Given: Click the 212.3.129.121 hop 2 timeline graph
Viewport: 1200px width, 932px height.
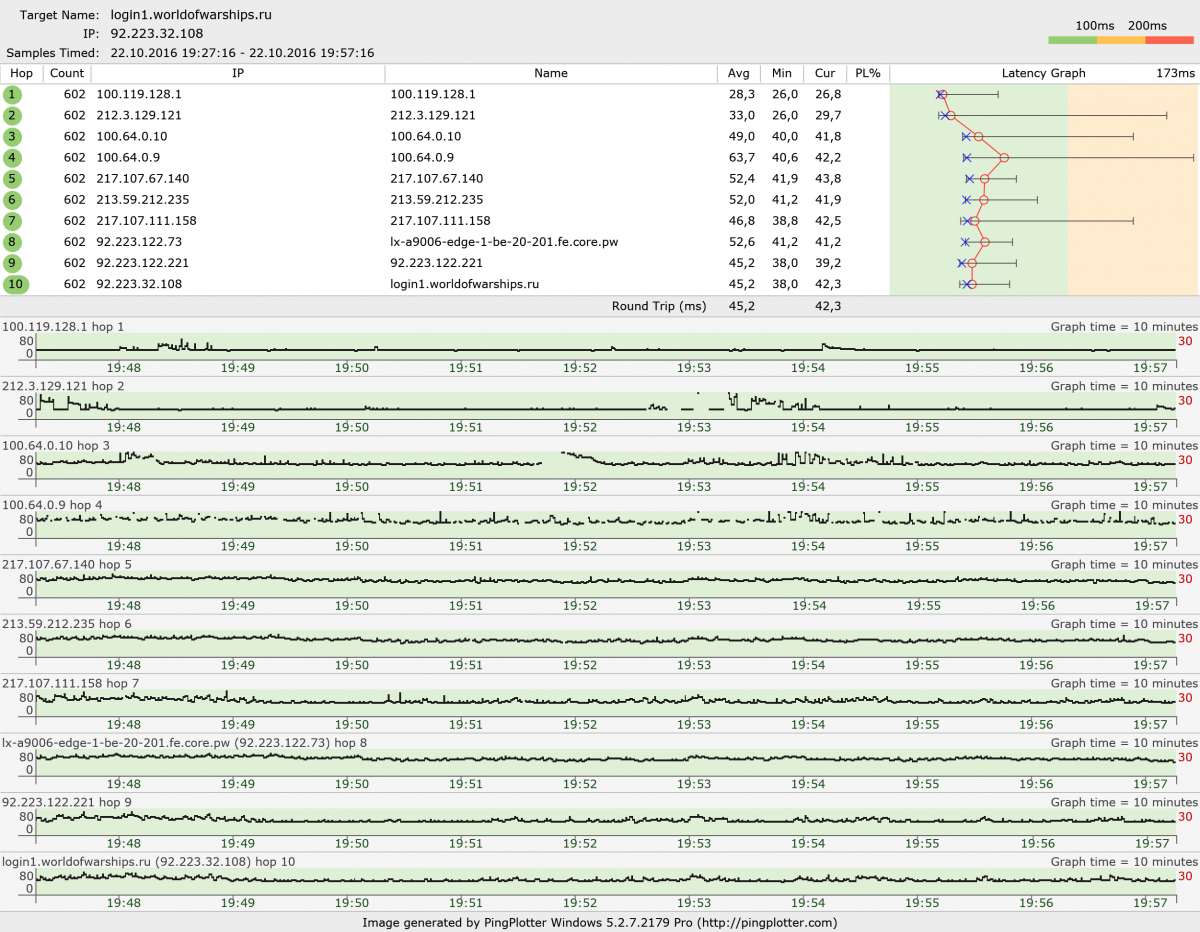Looking at the screenshot, I should (606, 405).
